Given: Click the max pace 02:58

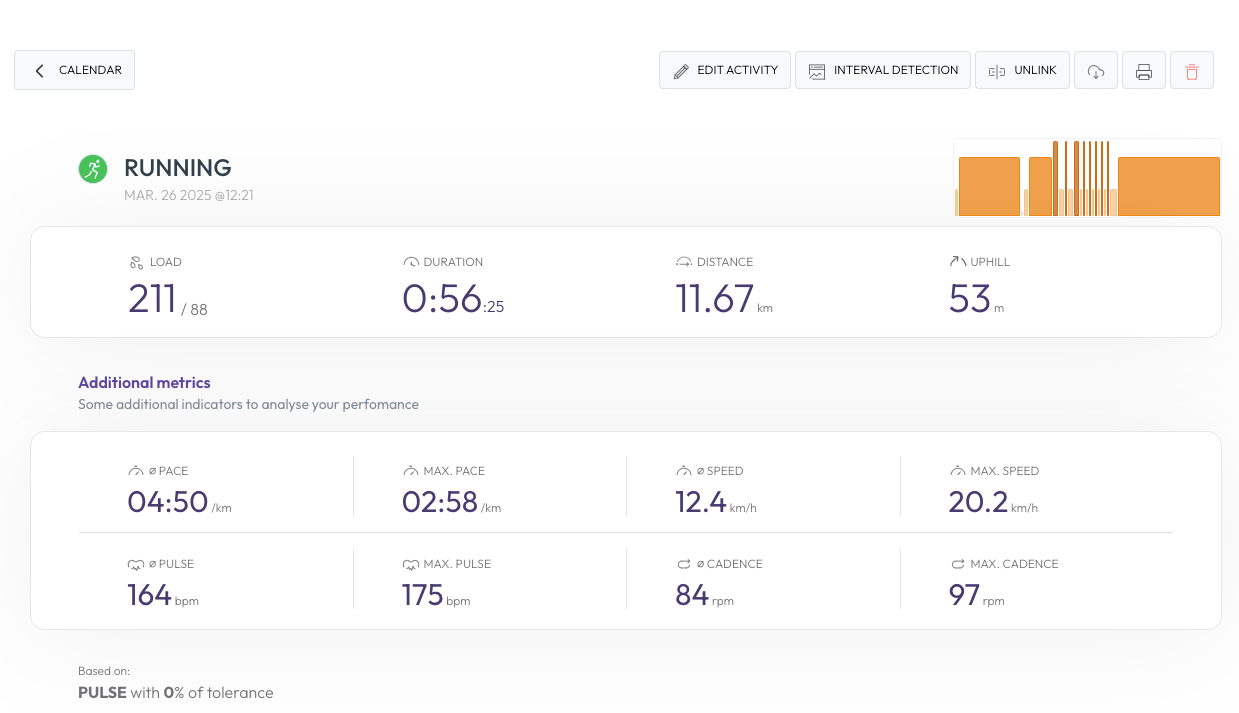Looking at the screenshot, I should click(x=440, y=502).
